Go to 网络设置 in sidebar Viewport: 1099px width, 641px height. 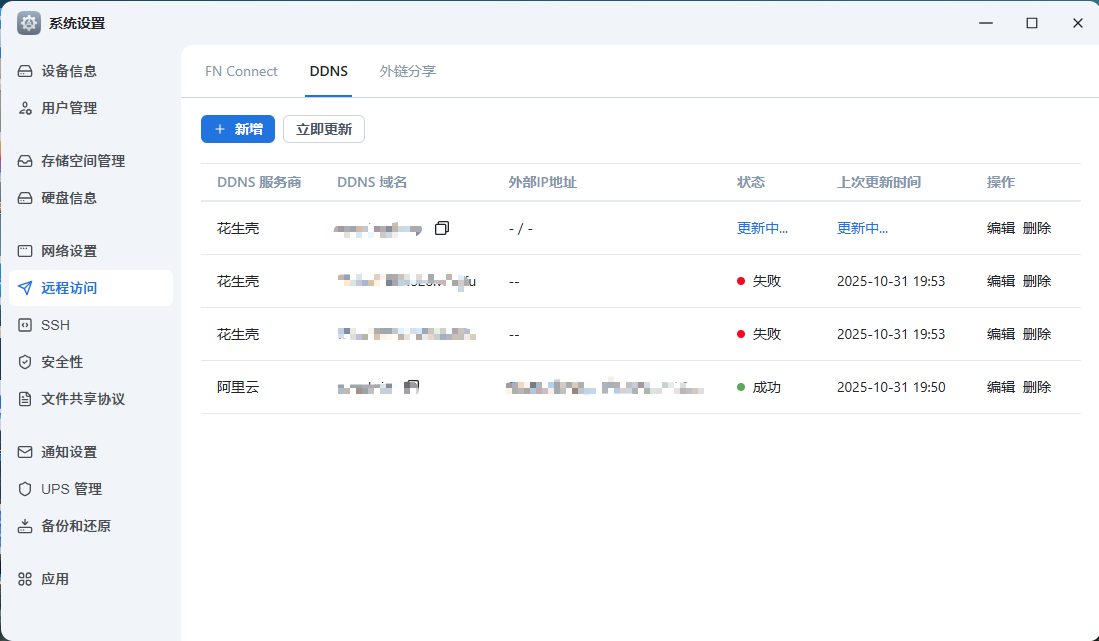click(69, 251)
